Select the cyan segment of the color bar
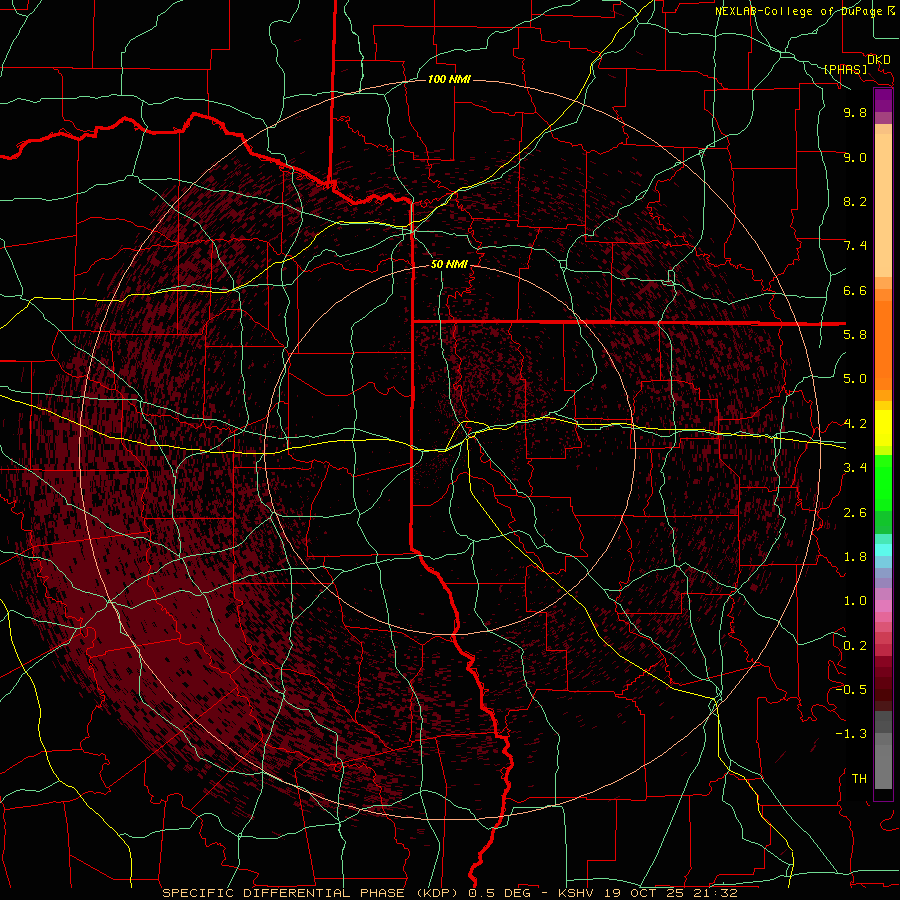Image resolution: width=900 pixels, height=900 pixels. click(x=883, y=550)
